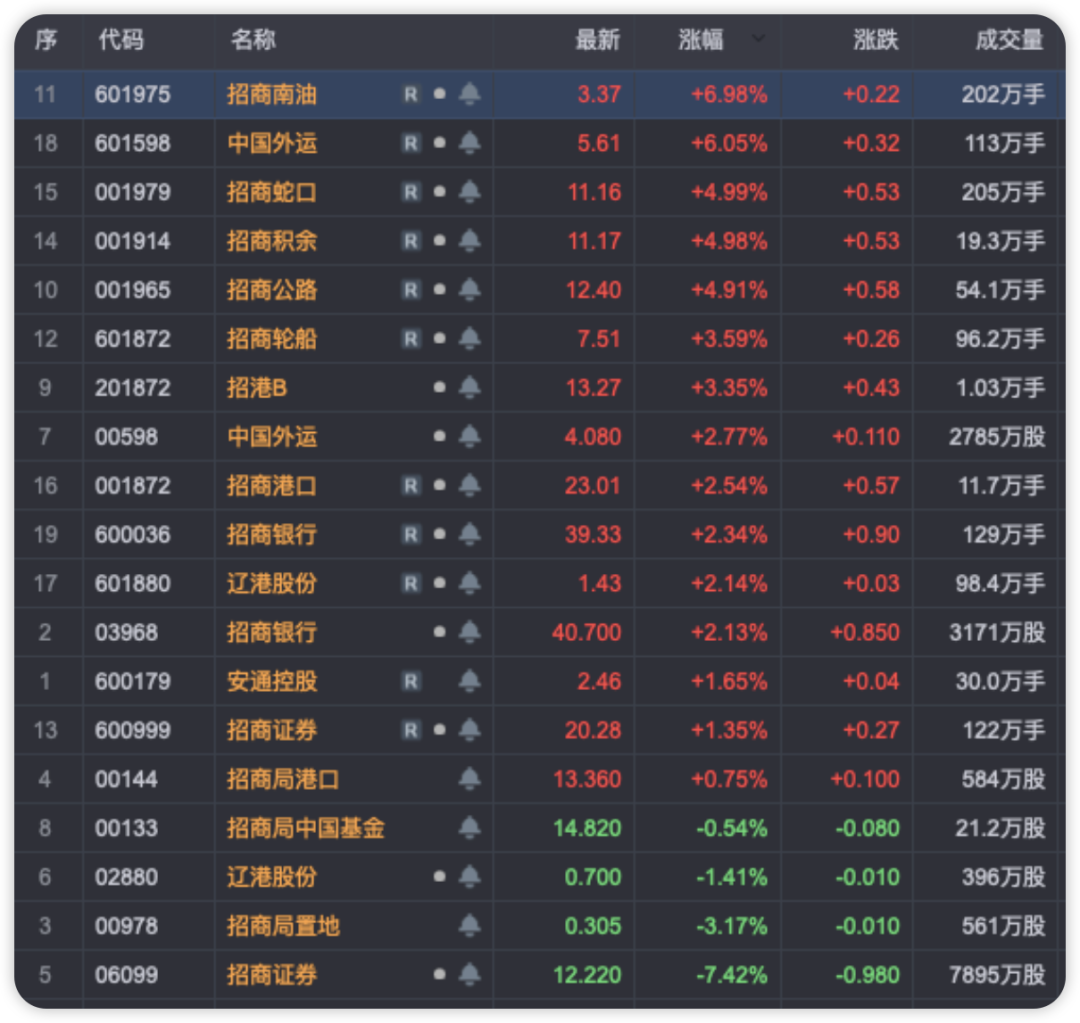The height and width of the screenshot is (1023, 1080).
Task: Click the 代码 column header
Action: [121, 40]
